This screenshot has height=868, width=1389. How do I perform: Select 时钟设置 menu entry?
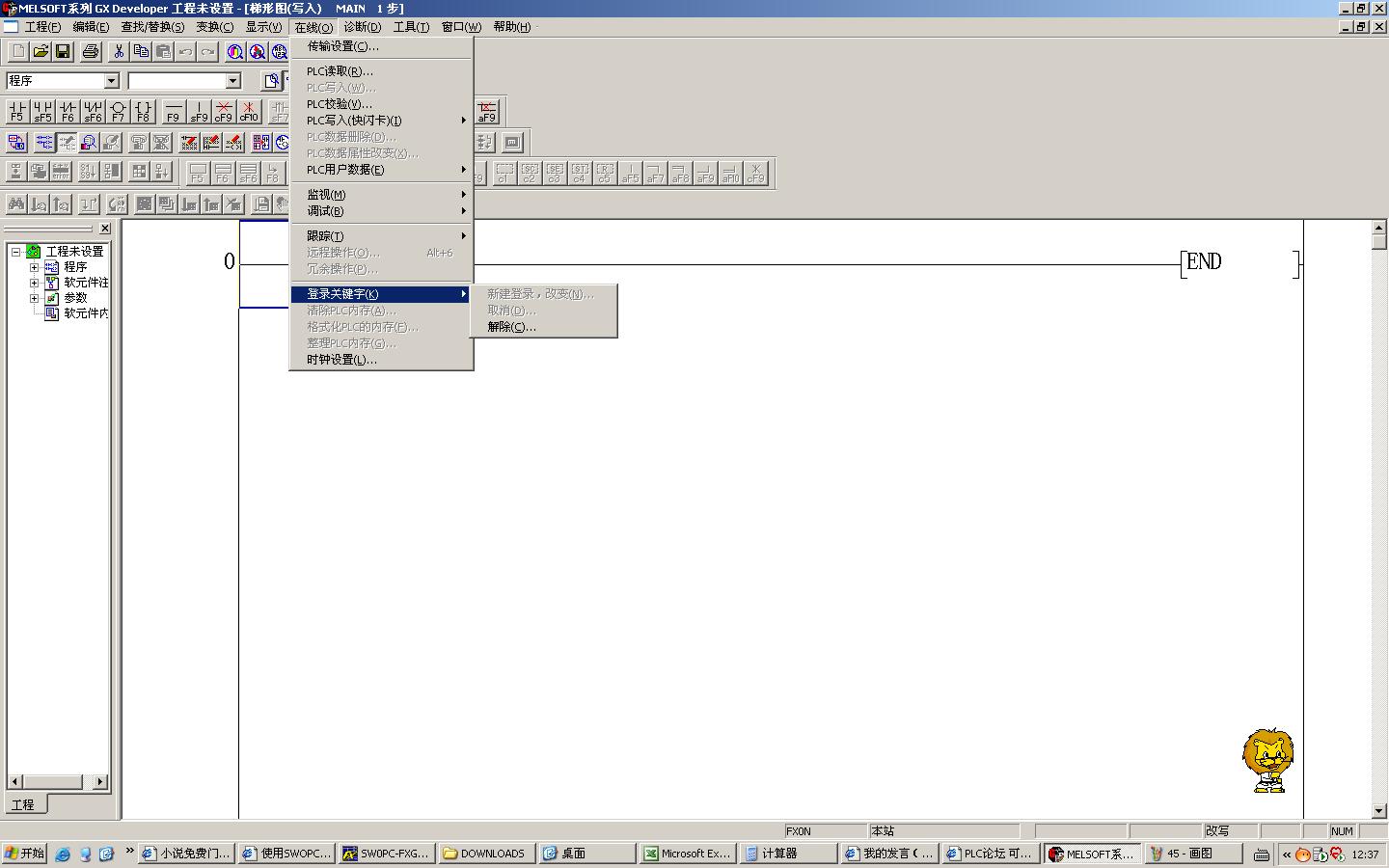[x=381, y=360]
